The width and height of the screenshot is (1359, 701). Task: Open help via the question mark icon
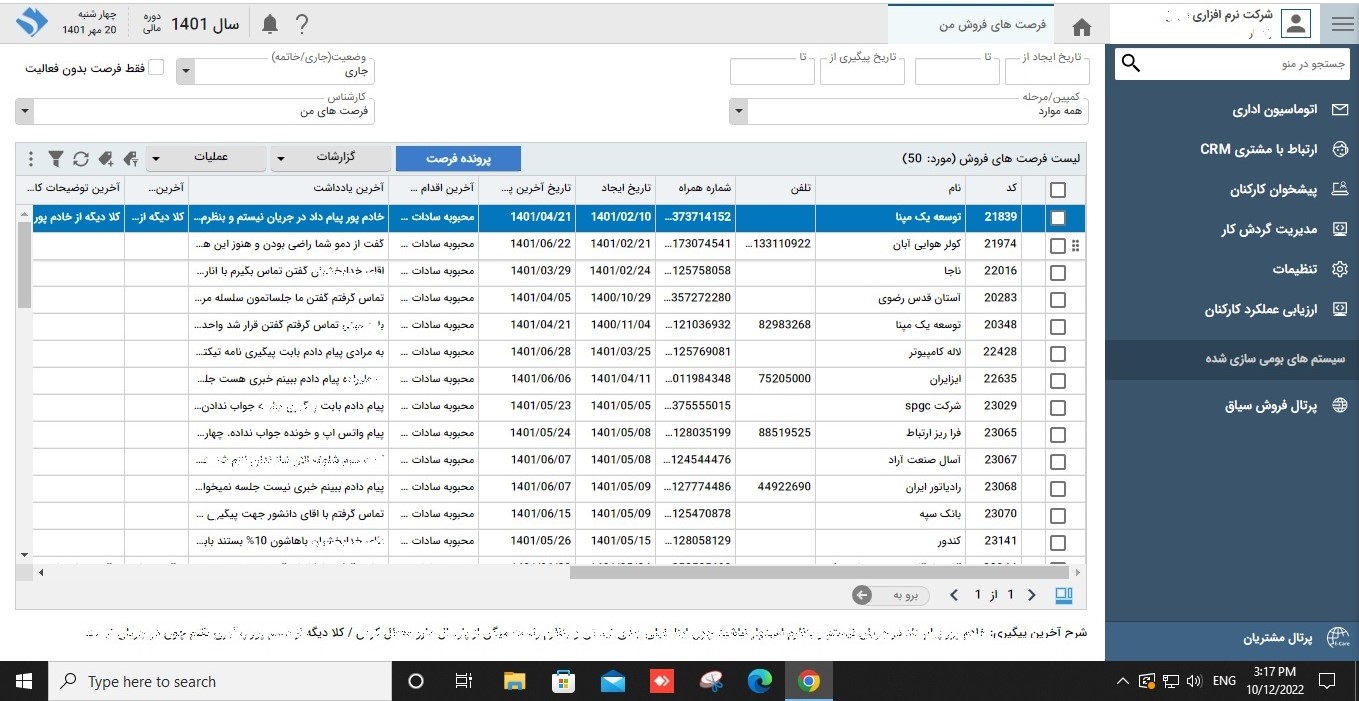pyautogui.click(x=302, y=24)
